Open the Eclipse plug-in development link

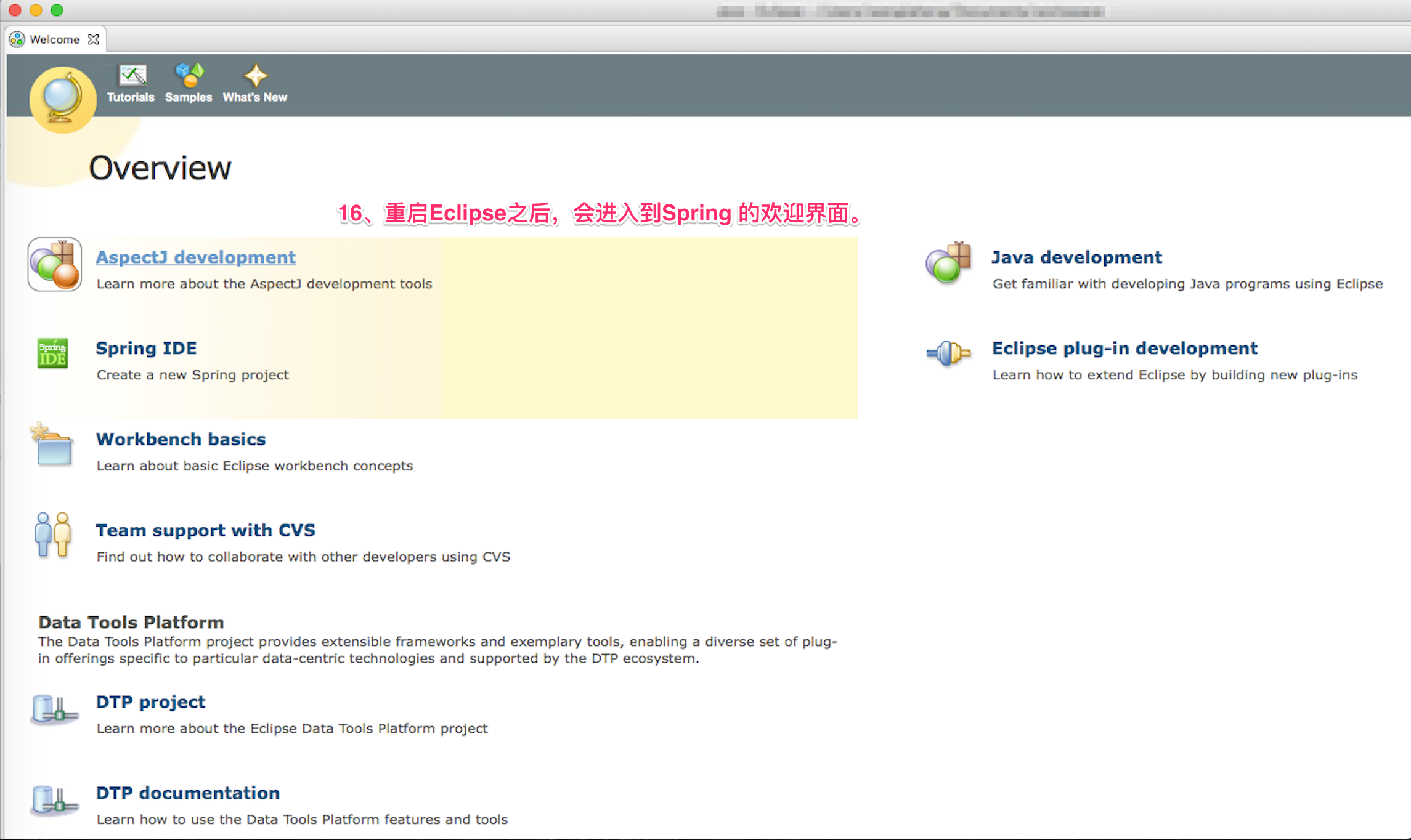[x=1125, y=349]
